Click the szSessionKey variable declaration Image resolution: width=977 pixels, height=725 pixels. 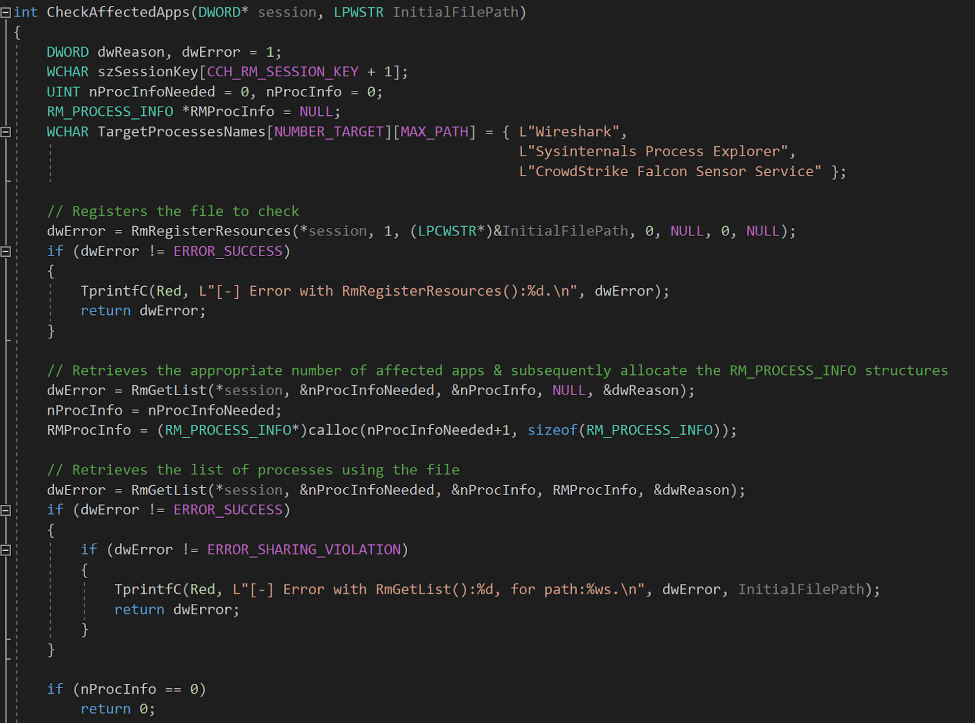(x=148, y=72)
